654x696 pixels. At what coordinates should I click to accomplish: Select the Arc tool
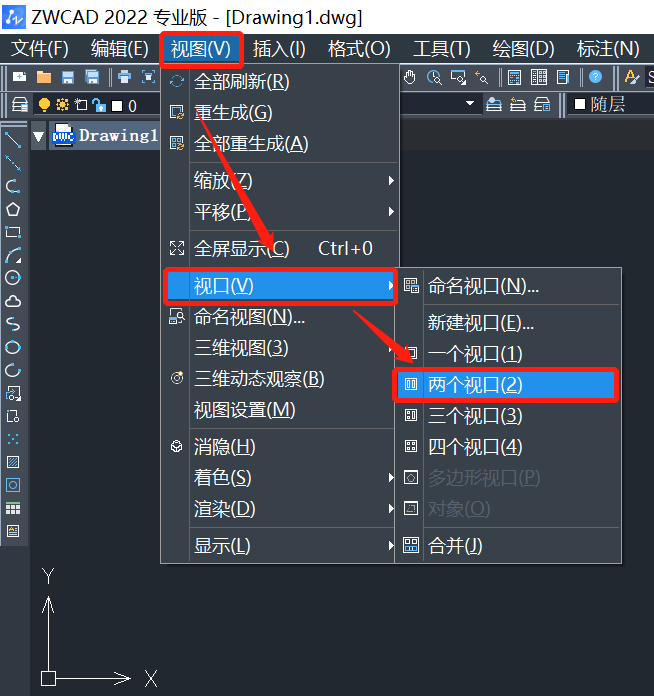tap(13, 255)
